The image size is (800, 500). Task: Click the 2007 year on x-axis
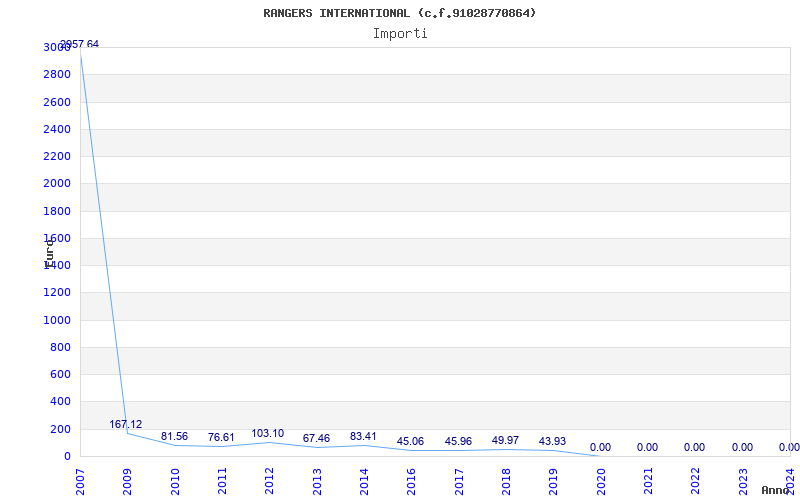pos(80,480)
